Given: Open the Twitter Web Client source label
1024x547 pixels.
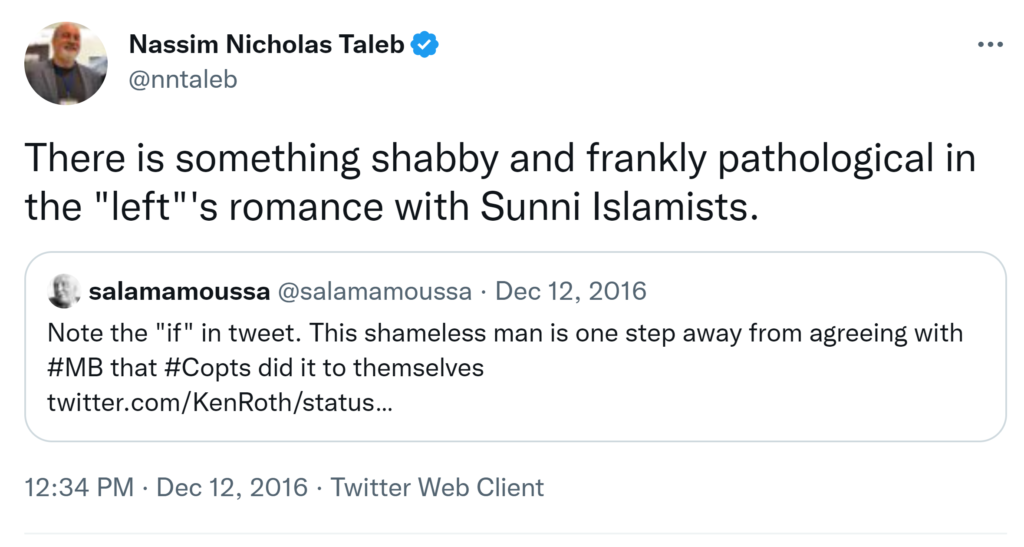Looking at the screenshot, I should (x=437, y=488).
